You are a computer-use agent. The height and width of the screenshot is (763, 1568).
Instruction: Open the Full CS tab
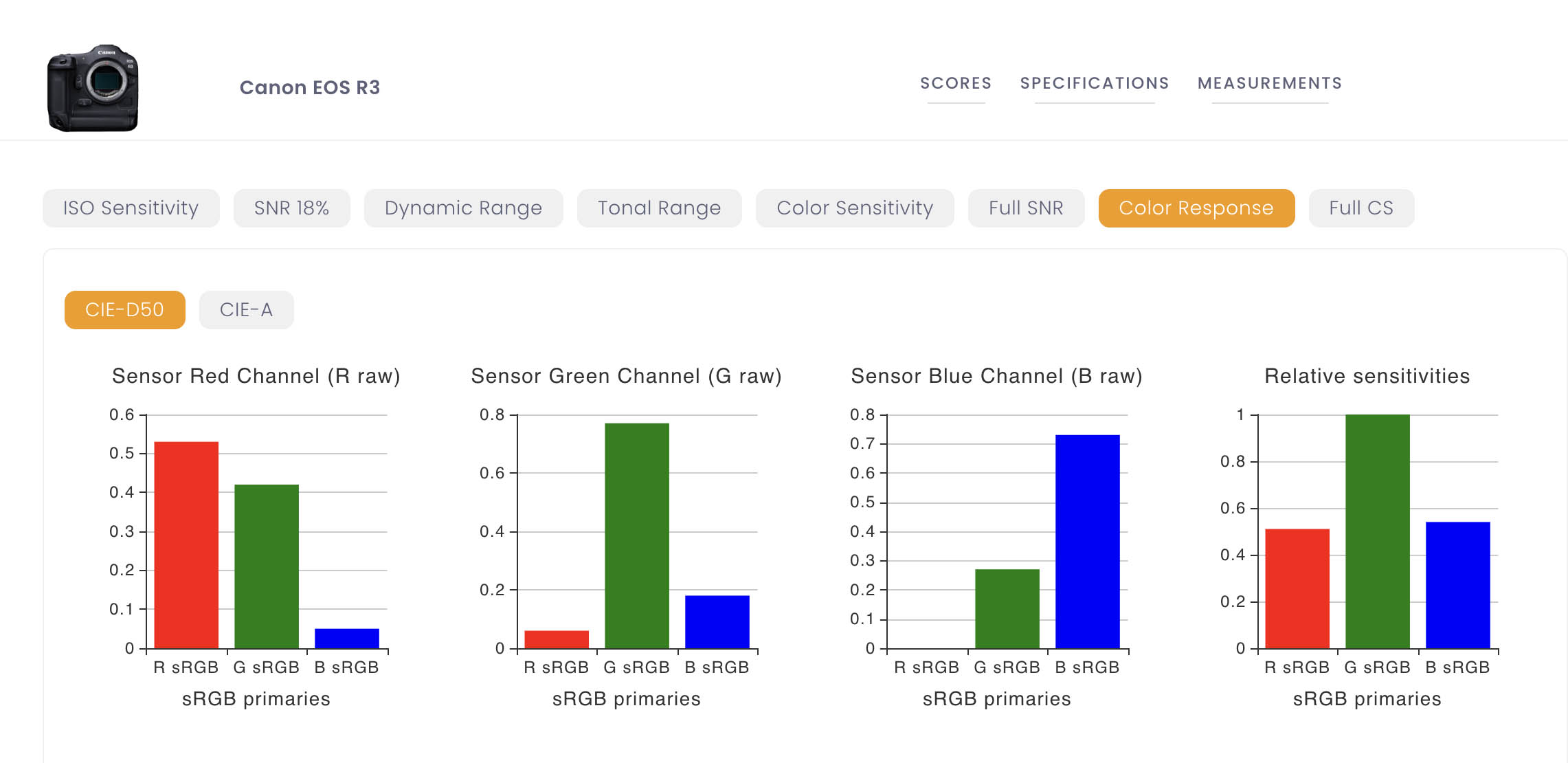(x=1362, y=208)
